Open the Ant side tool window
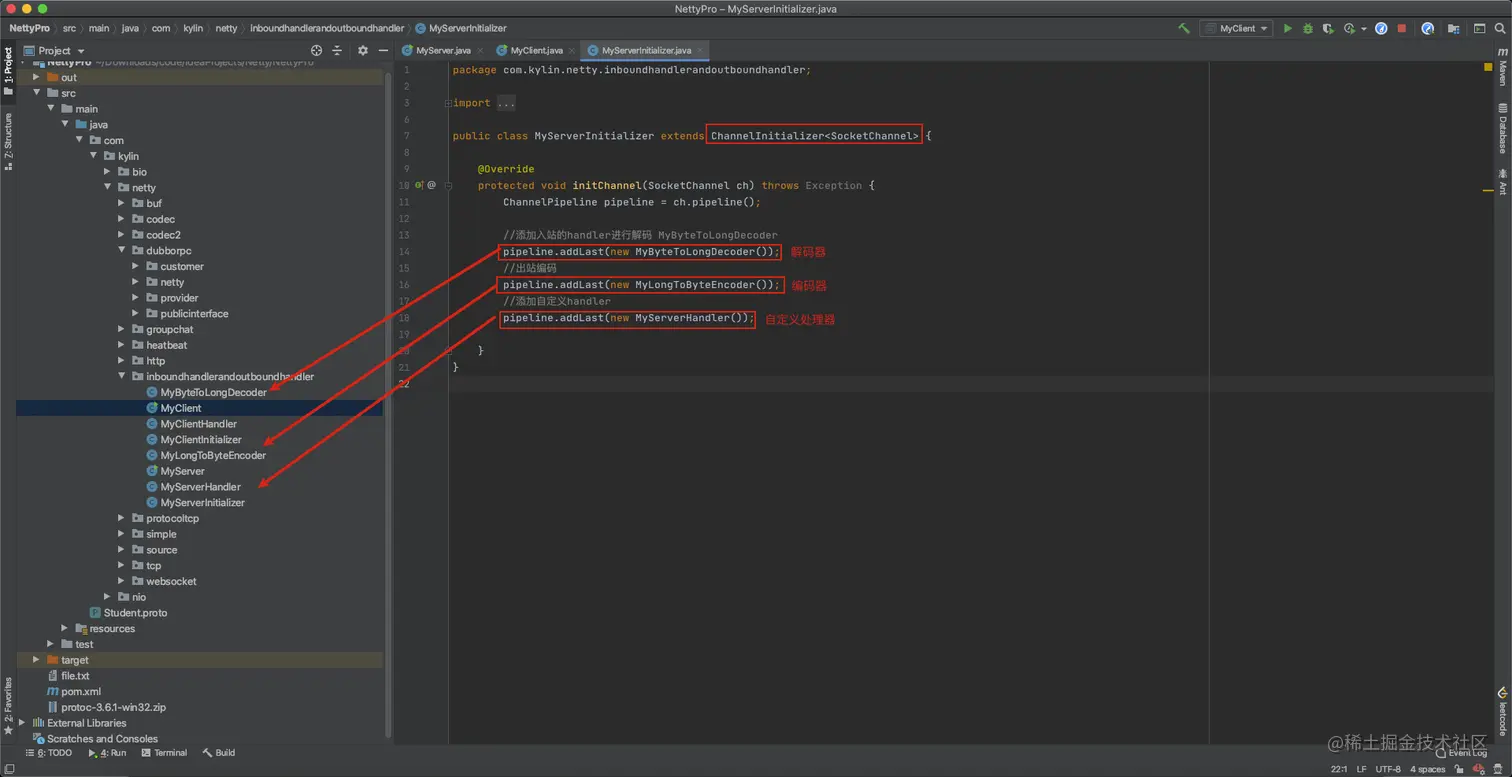This screenshot has width=1512, height=777. click(1502, 182)
